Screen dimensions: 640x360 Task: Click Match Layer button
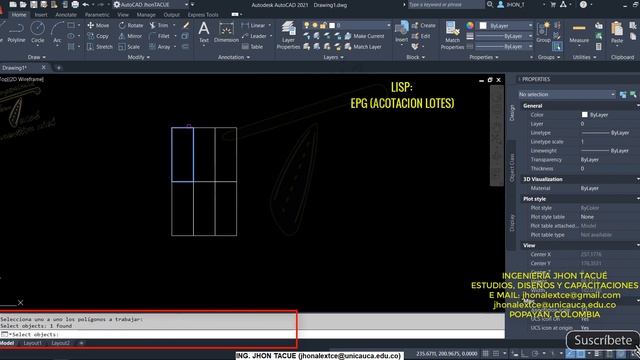[x=363, y=47]
